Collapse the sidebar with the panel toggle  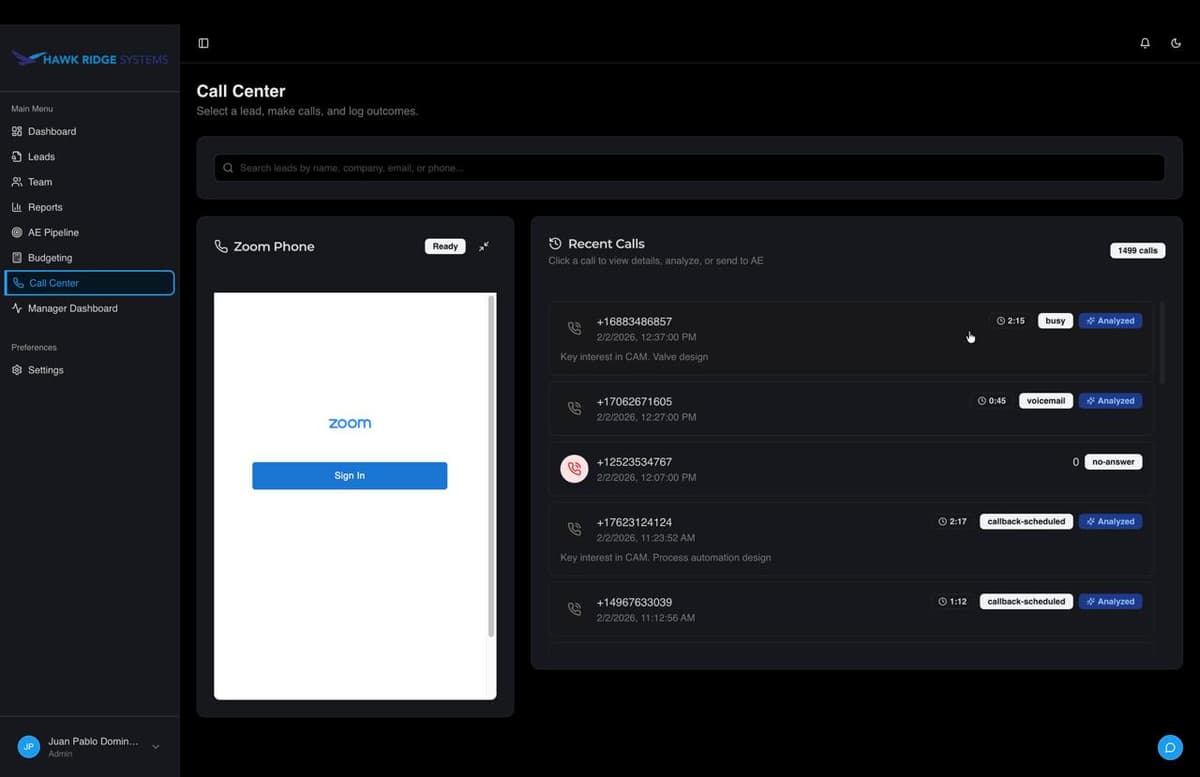pos(203,43)
